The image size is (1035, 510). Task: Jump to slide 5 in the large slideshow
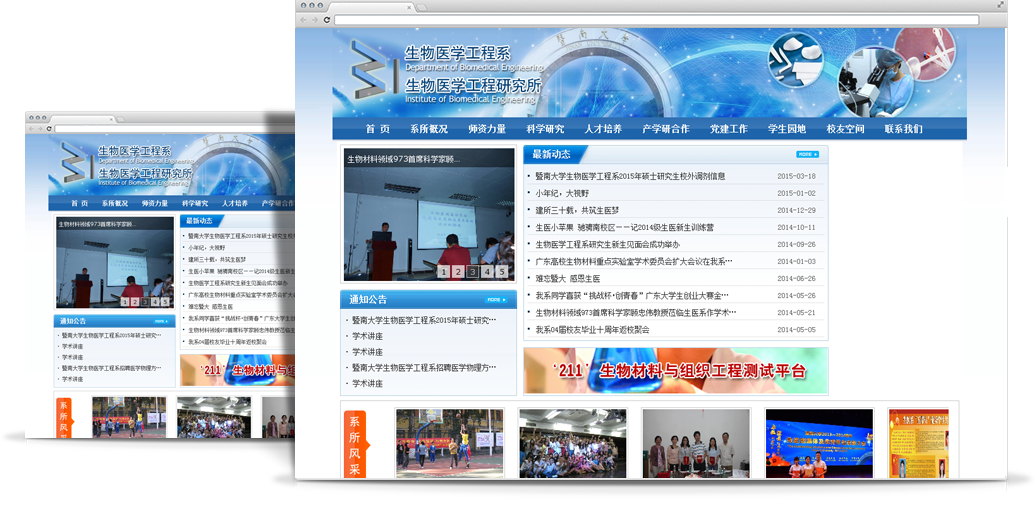coord(502,271)
